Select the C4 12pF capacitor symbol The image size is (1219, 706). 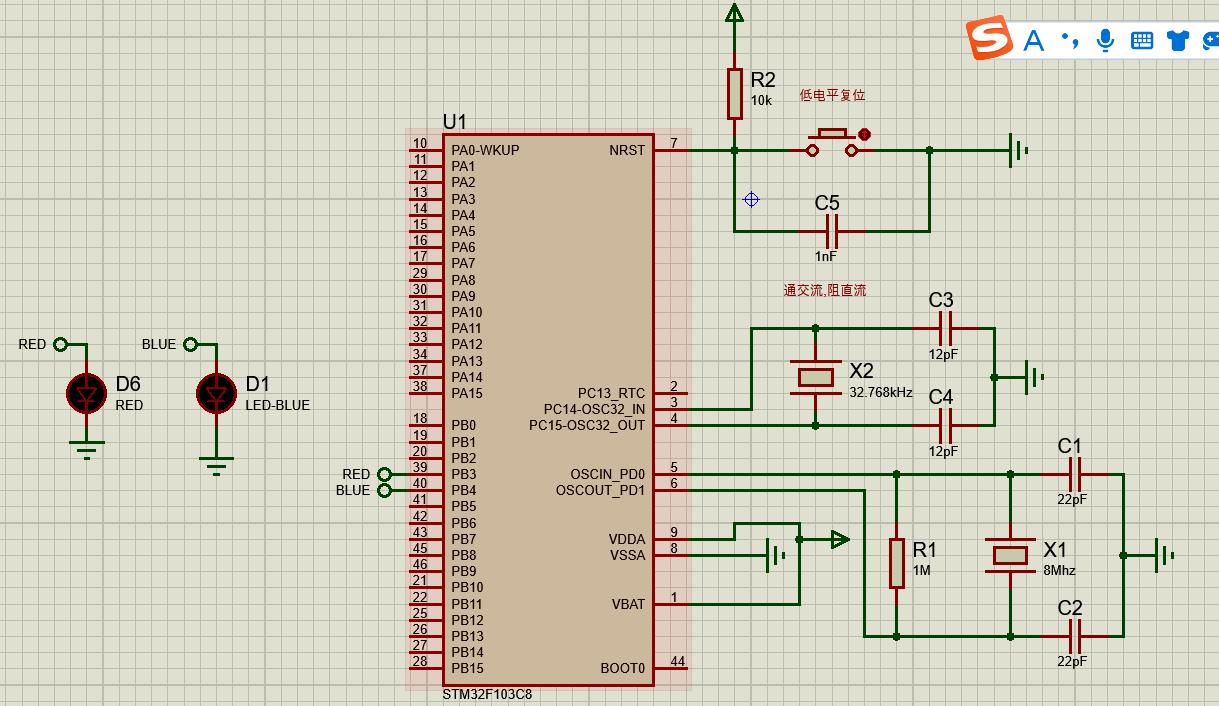(945, 425)
